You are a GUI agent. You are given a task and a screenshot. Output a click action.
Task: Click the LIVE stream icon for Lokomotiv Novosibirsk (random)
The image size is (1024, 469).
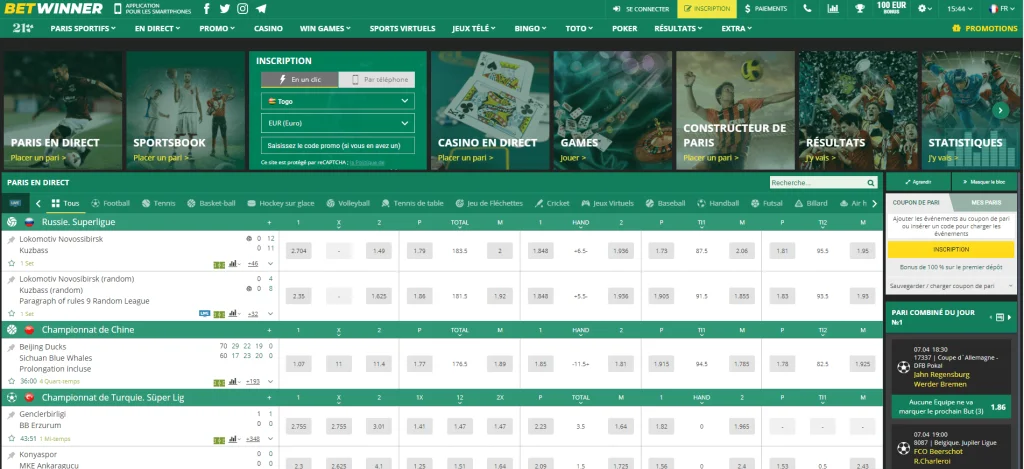(x=204, y=314)
